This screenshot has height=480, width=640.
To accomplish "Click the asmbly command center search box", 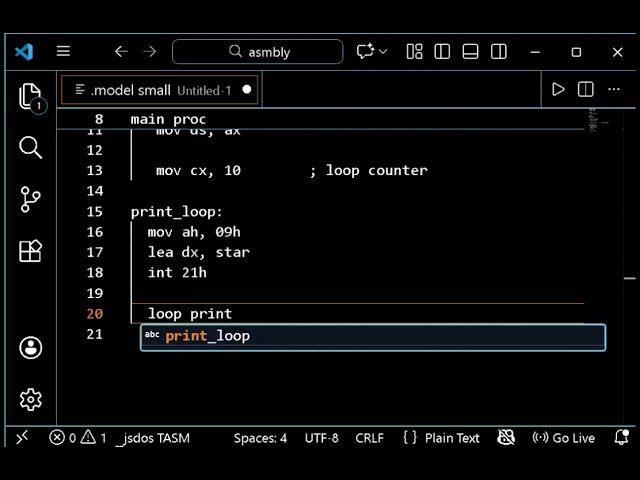I will coord(258,52).
